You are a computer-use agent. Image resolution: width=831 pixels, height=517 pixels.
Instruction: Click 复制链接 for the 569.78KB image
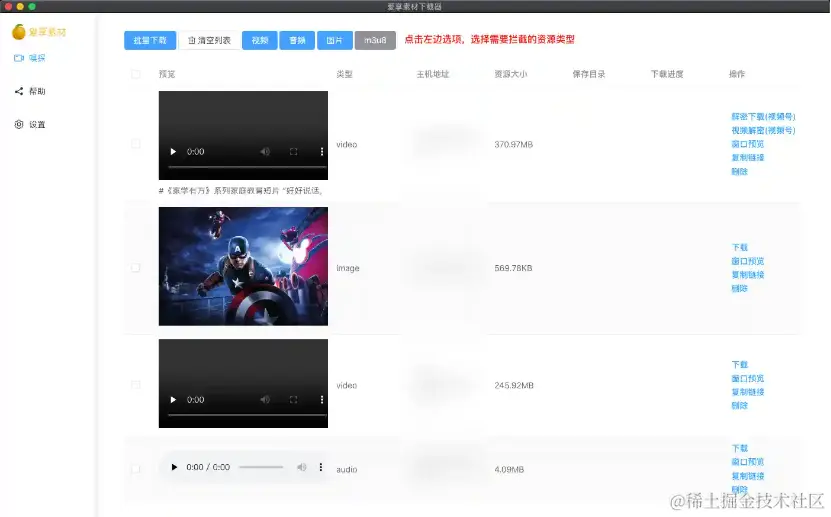[748, 275]
